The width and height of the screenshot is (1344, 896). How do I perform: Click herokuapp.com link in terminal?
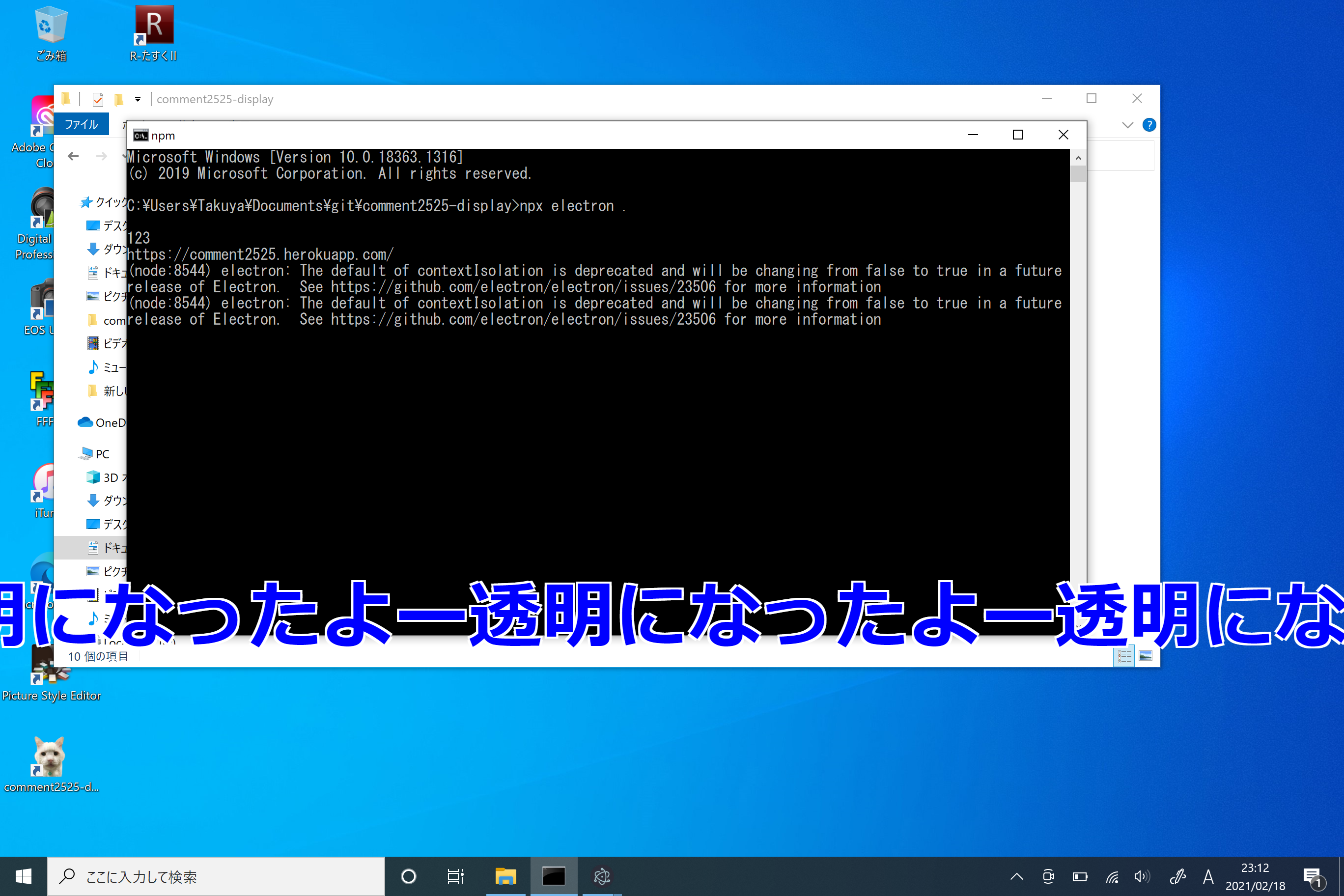coord(262,254)
